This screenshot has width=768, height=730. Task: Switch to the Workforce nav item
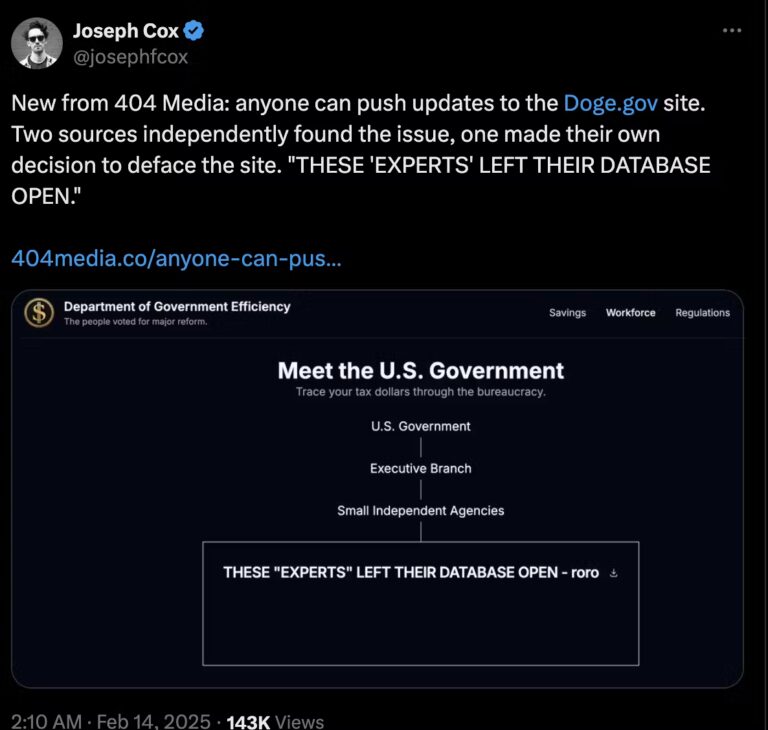coord(630,313)
